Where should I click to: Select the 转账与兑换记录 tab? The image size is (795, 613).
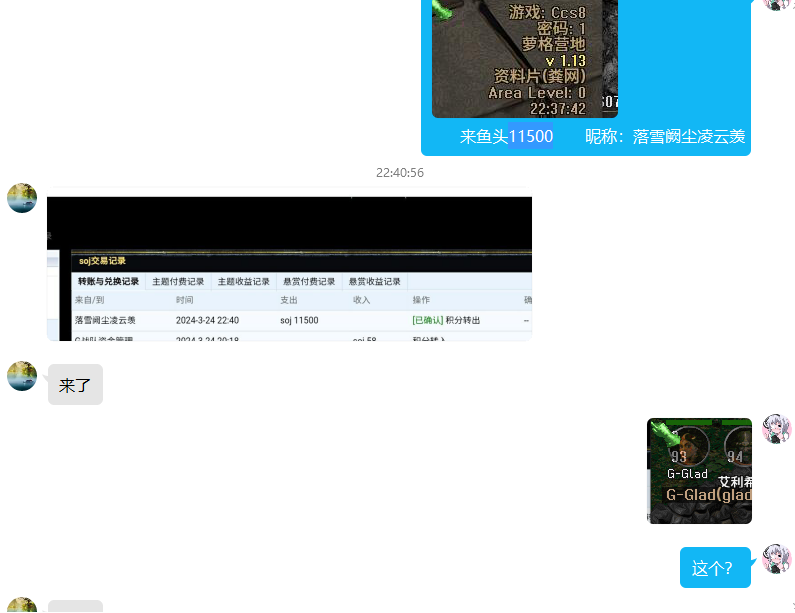pos(108,282)
